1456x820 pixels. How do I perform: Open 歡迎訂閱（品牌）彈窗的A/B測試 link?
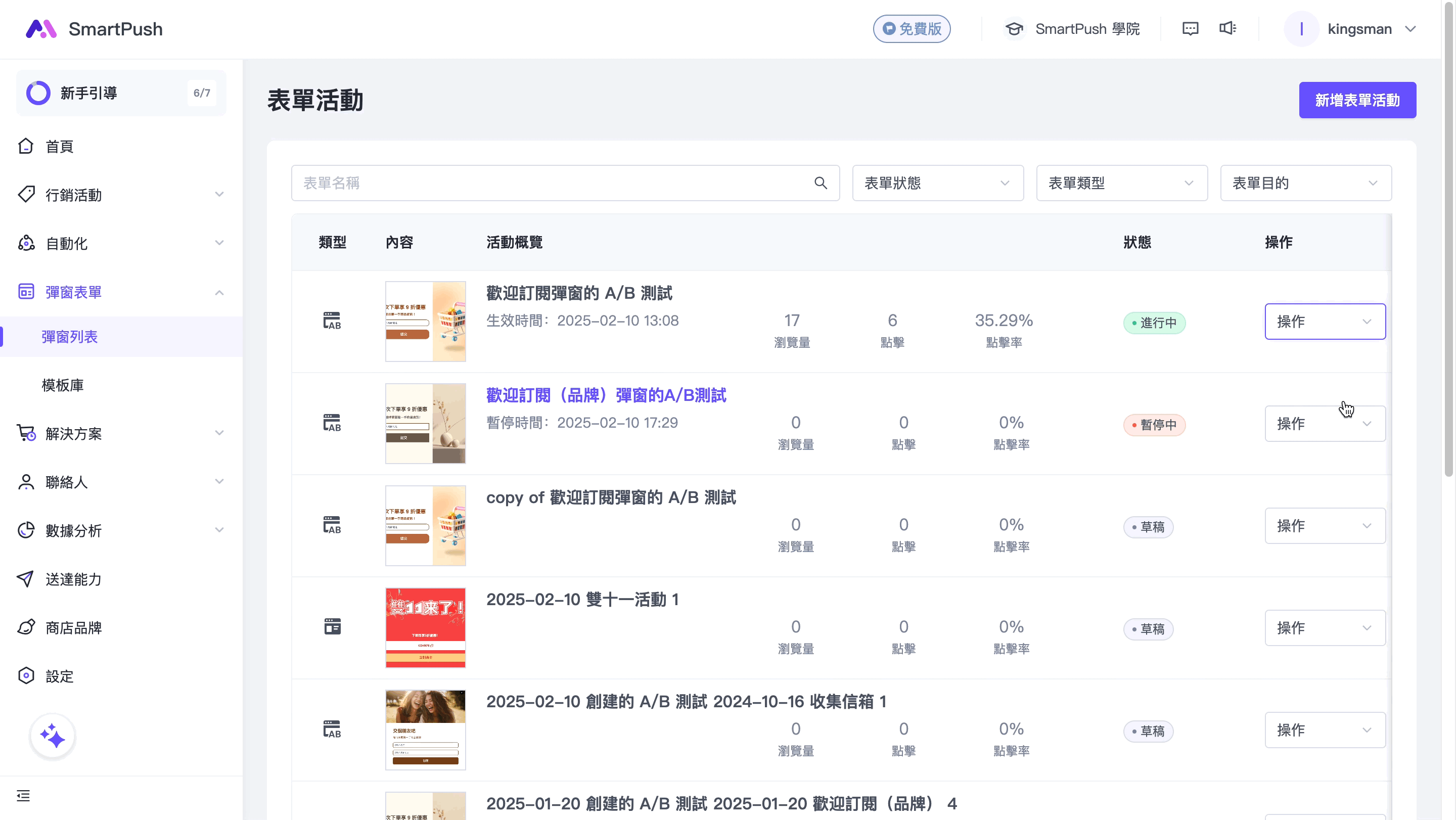tap(606, 395)
